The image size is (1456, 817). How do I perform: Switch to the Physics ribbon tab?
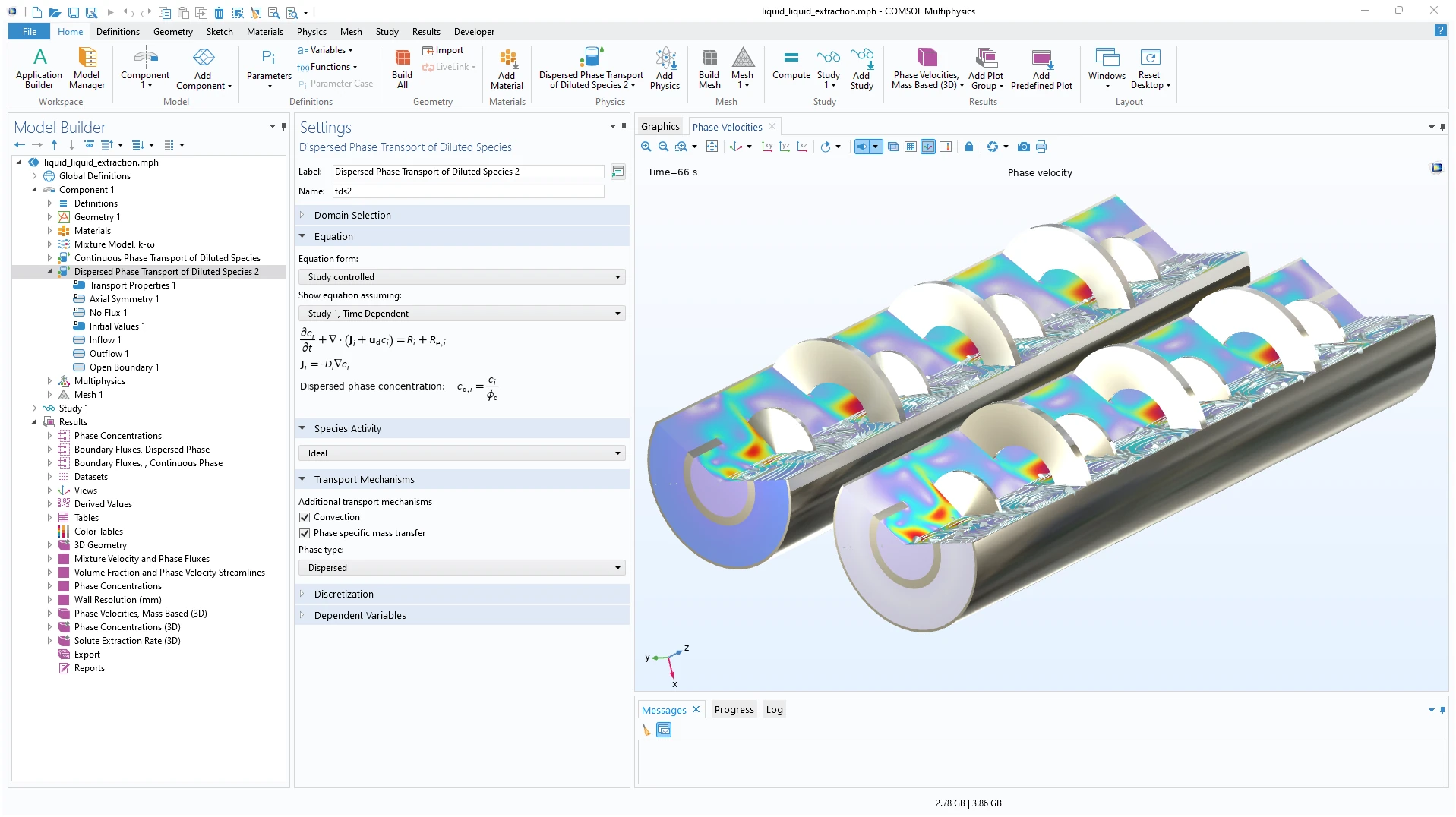tap(311, 31)
